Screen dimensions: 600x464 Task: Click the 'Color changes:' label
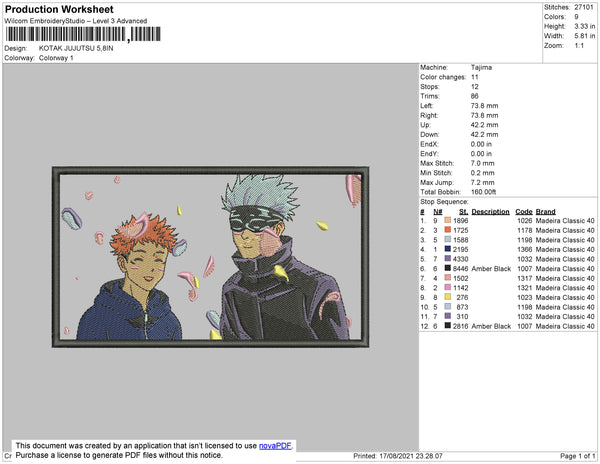[x=443, y=77]
